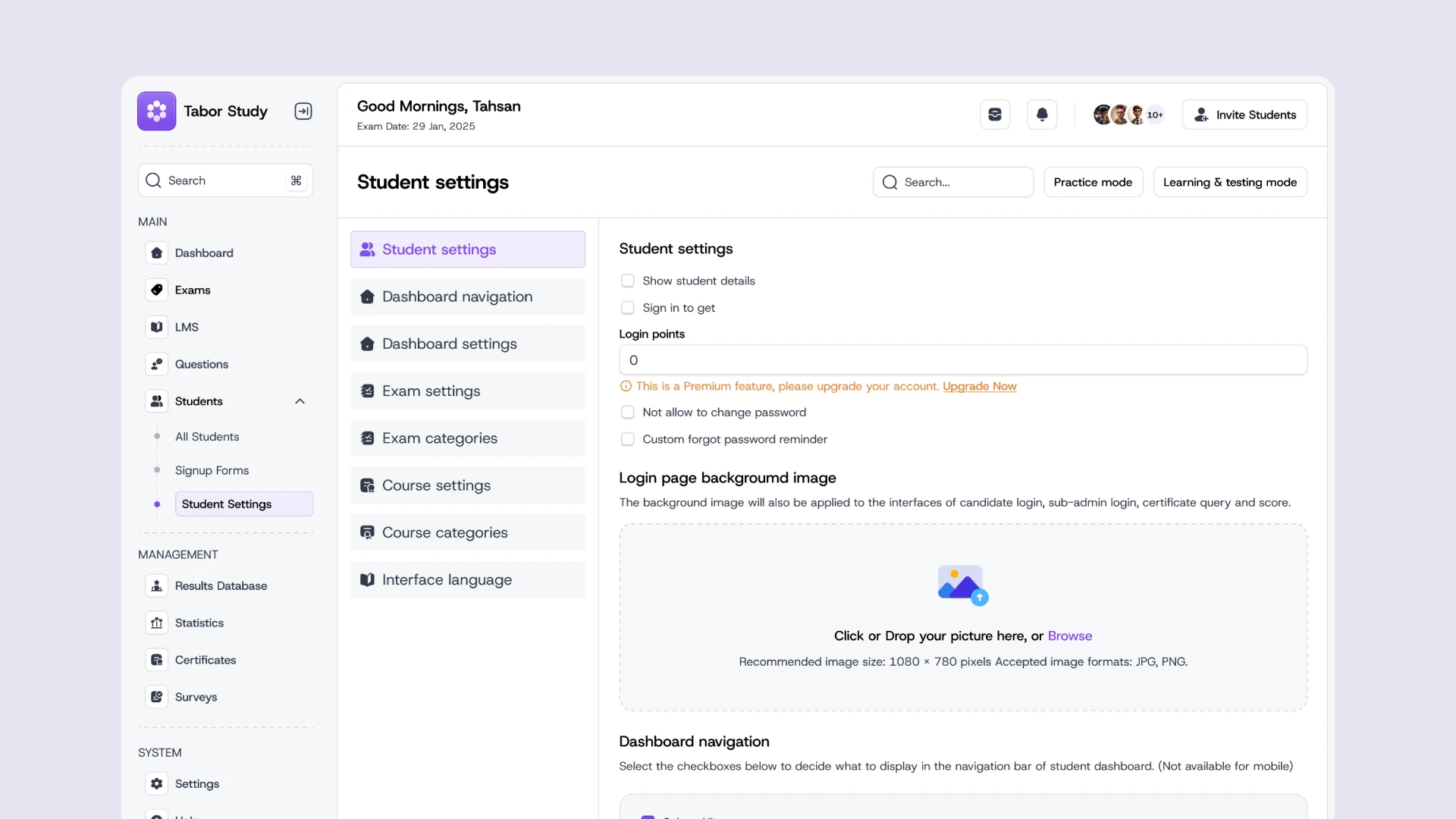Click the Students people icon in sidebar
This screenshot has width=1456, height=819.
pyautogui.click(x=157, y=401)
